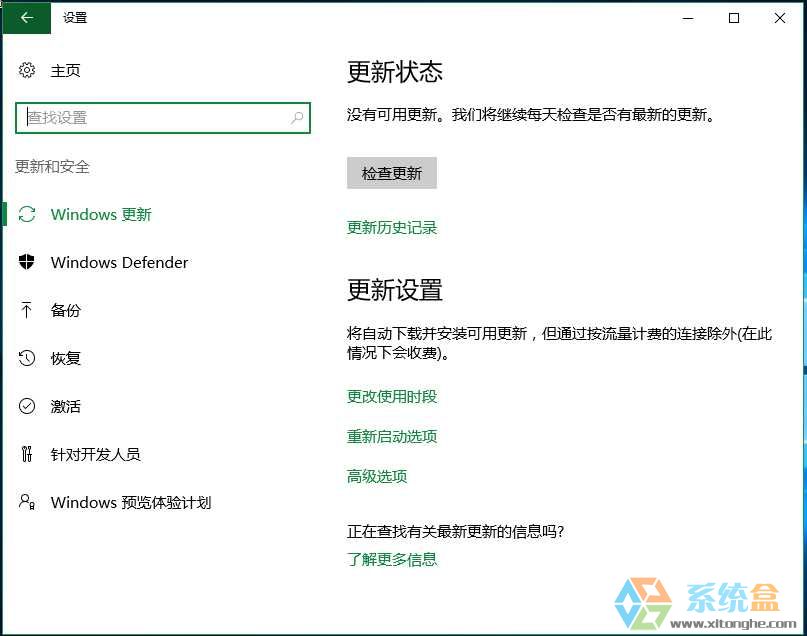
Task: Click the 正在查找有关最新更新的信息吗? text
Action: coord(455,532)
